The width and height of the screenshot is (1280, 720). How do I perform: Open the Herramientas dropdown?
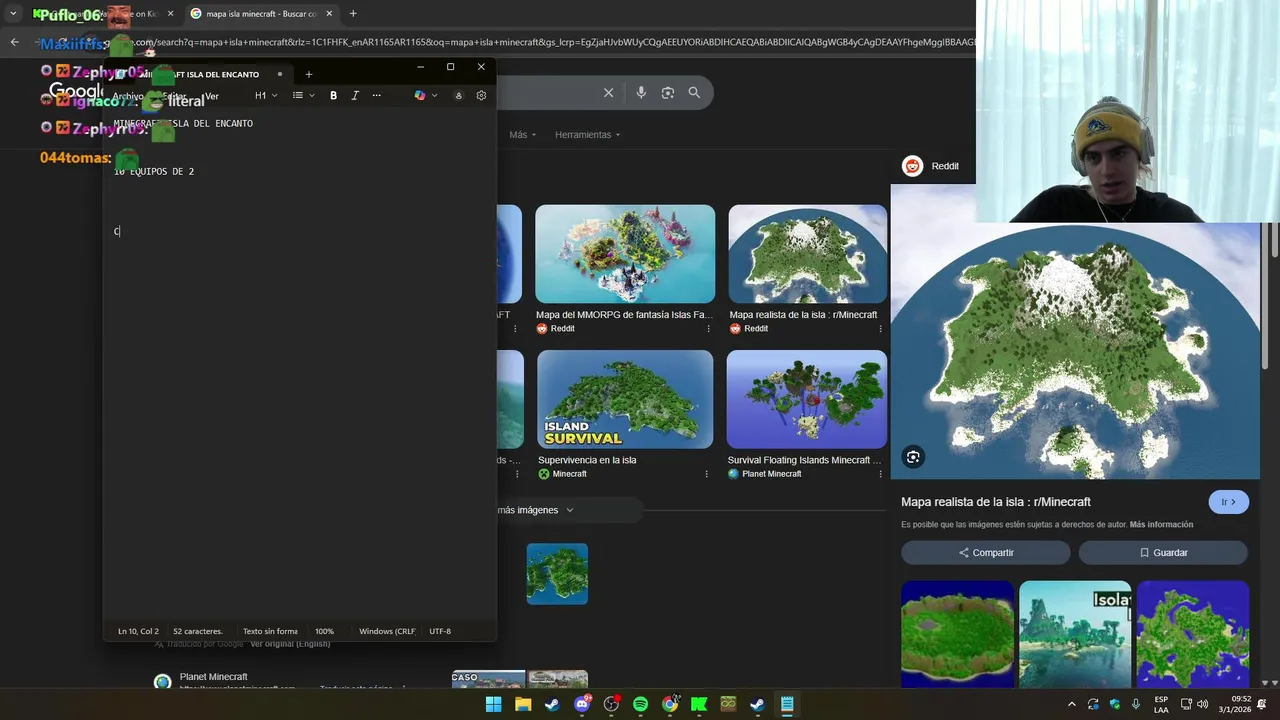coord(587,135)
